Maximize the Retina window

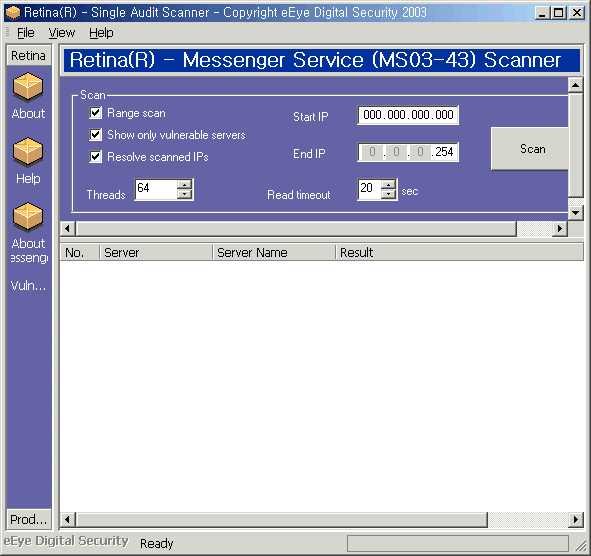558,13
